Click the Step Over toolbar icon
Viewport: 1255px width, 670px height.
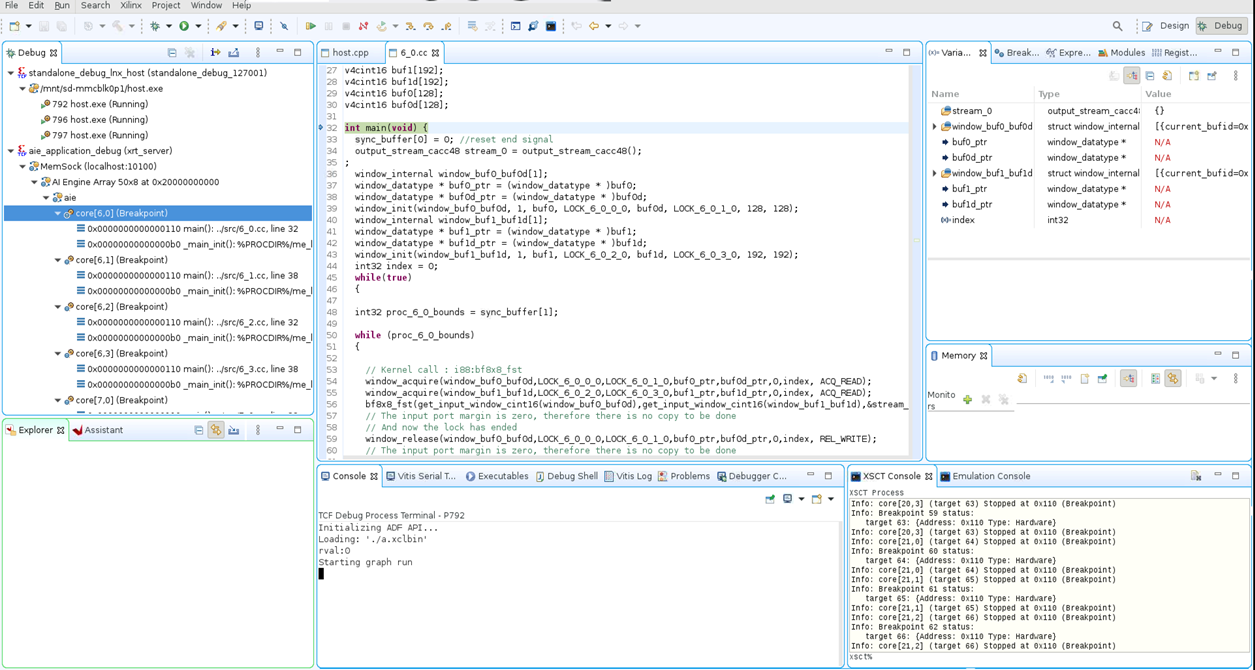pyautogui.click(x=428, y=26)
